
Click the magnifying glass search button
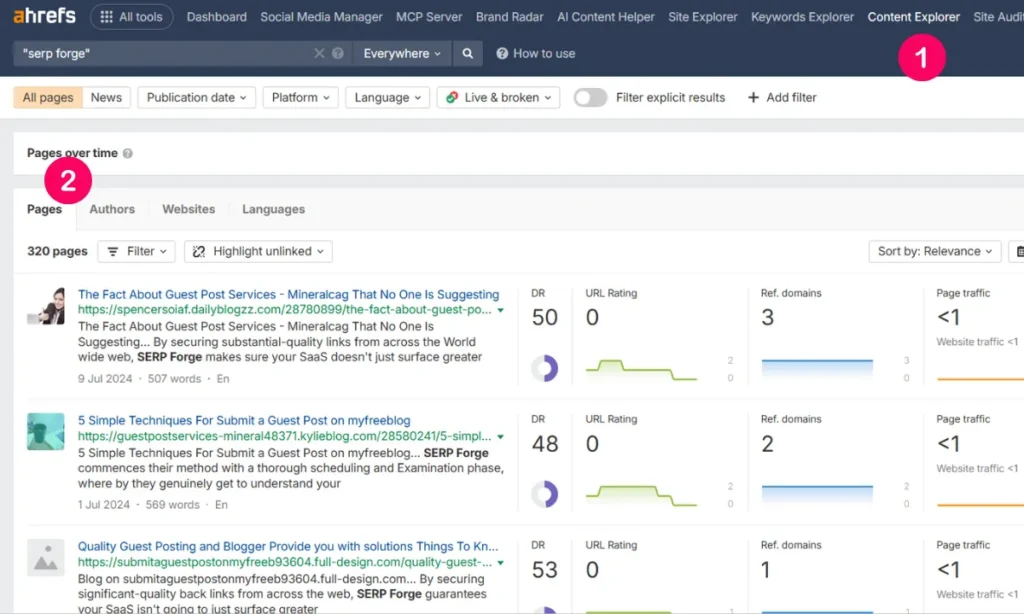(x=467, y=54)
